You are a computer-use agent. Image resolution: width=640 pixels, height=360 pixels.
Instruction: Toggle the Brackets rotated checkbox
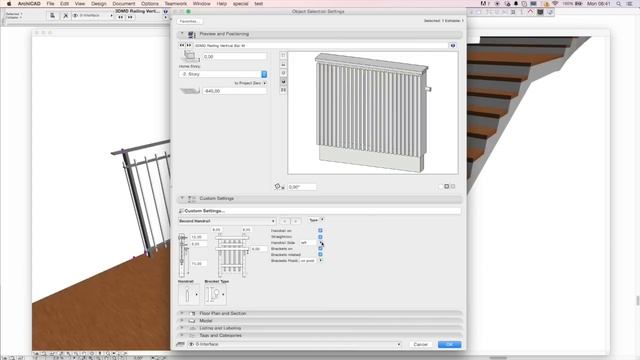click(320, 254)
